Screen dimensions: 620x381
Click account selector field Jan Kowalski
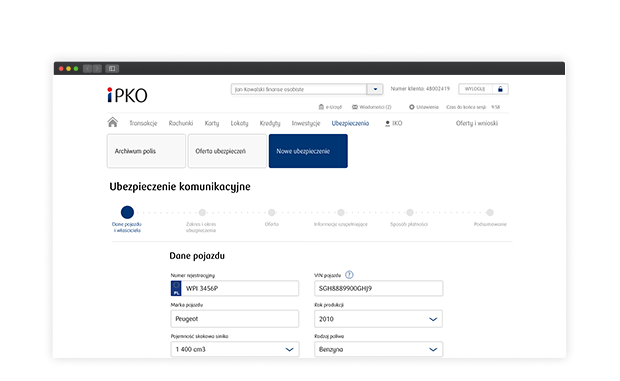(x=299, y=89)
